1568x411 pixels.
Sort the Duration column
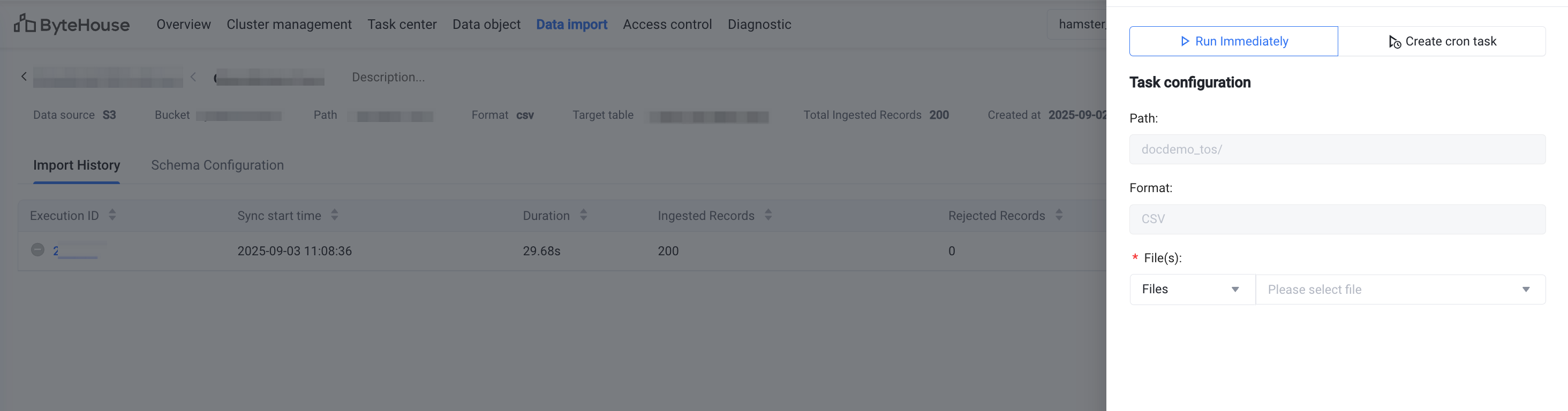coord(583,215)
